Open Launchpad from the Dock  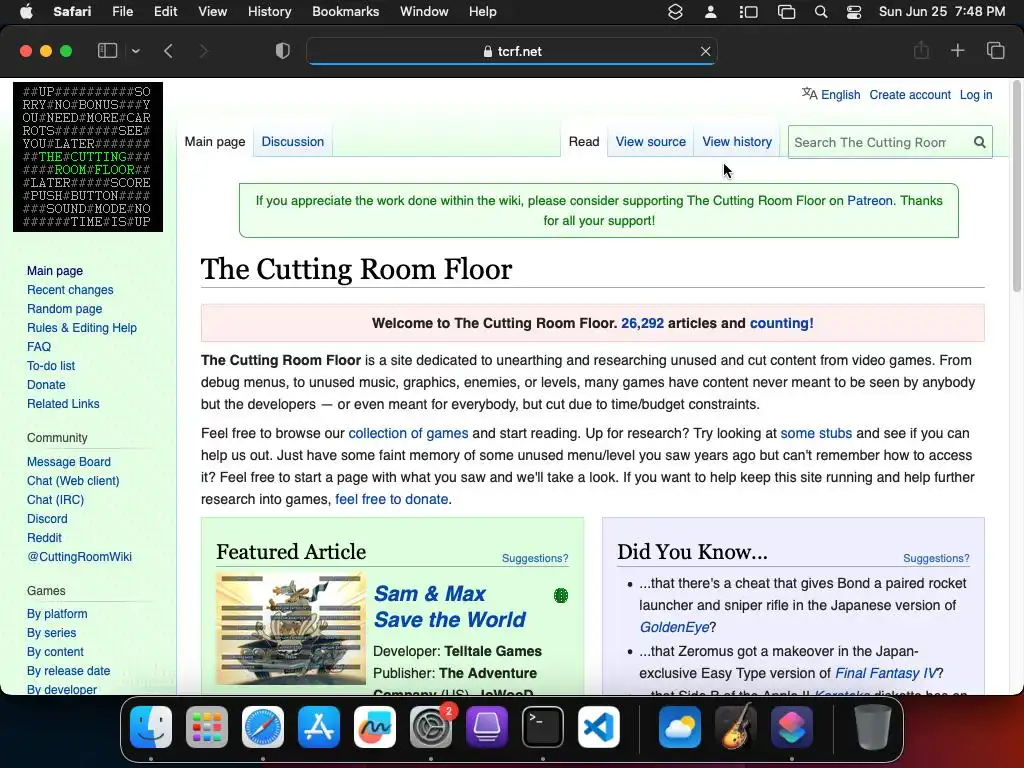tap(207, 727)
